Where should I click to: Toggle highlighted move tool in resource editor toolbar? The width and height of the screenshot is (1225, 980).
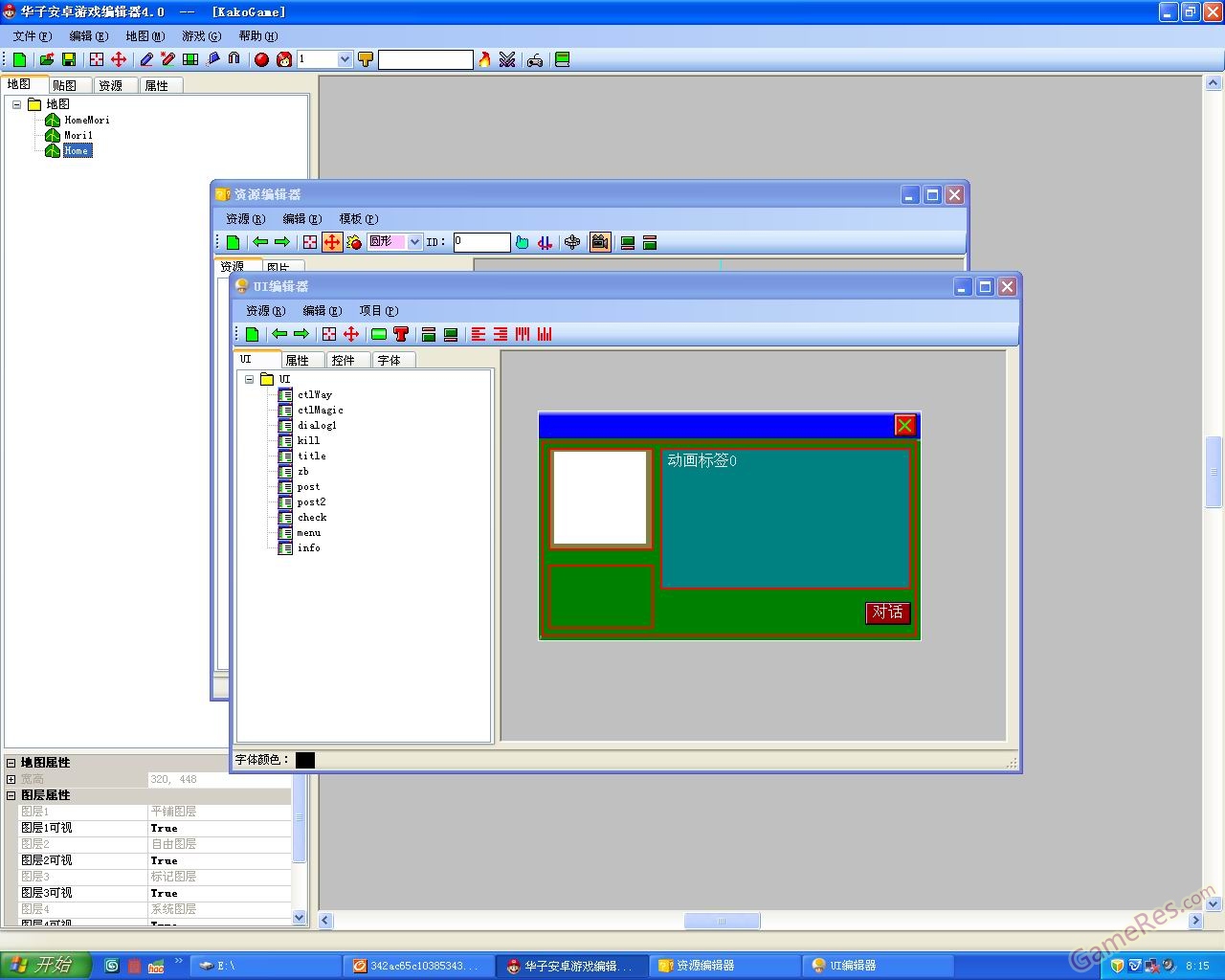[332, 242]
